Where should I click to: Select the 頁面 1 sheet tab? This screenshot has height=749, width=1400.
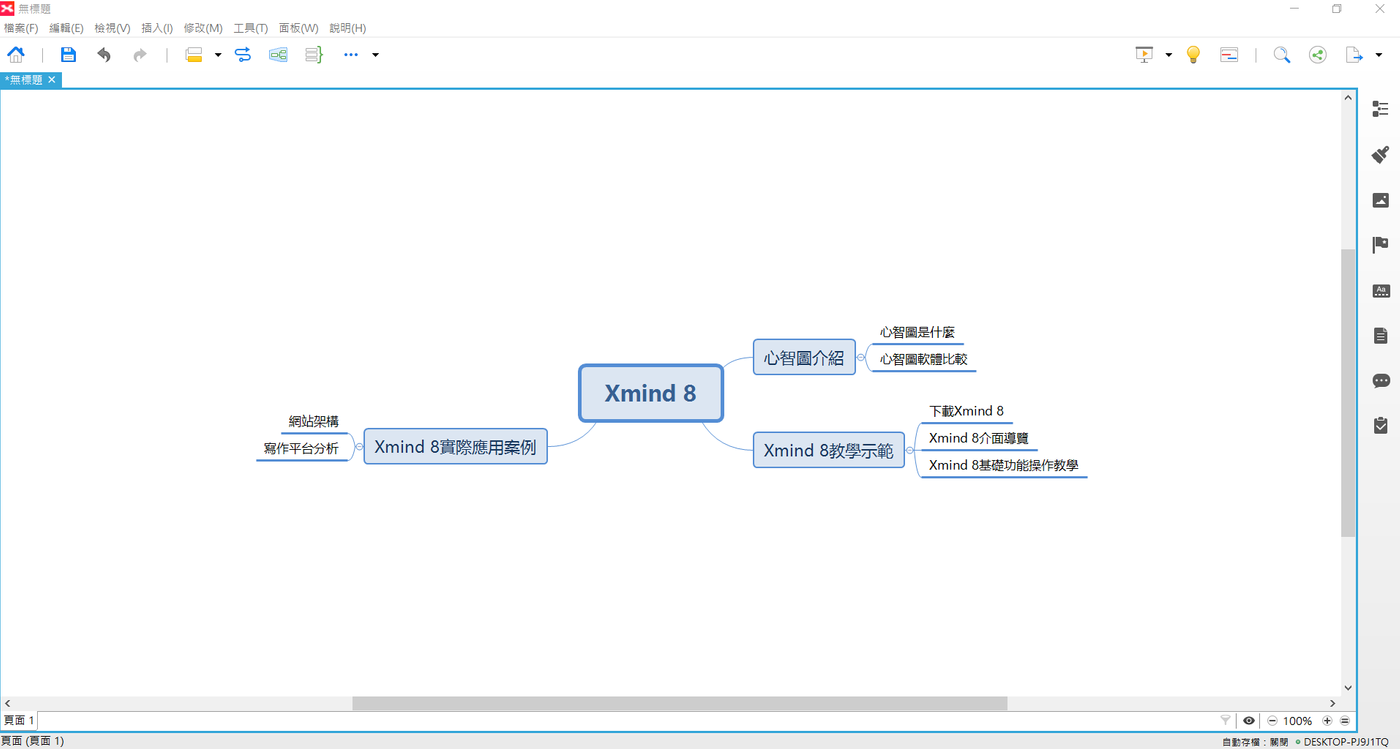[19, 720]
